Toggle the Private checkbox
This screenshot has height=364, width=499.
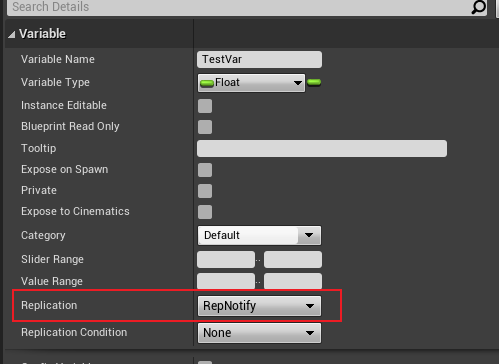coord(205,191)
